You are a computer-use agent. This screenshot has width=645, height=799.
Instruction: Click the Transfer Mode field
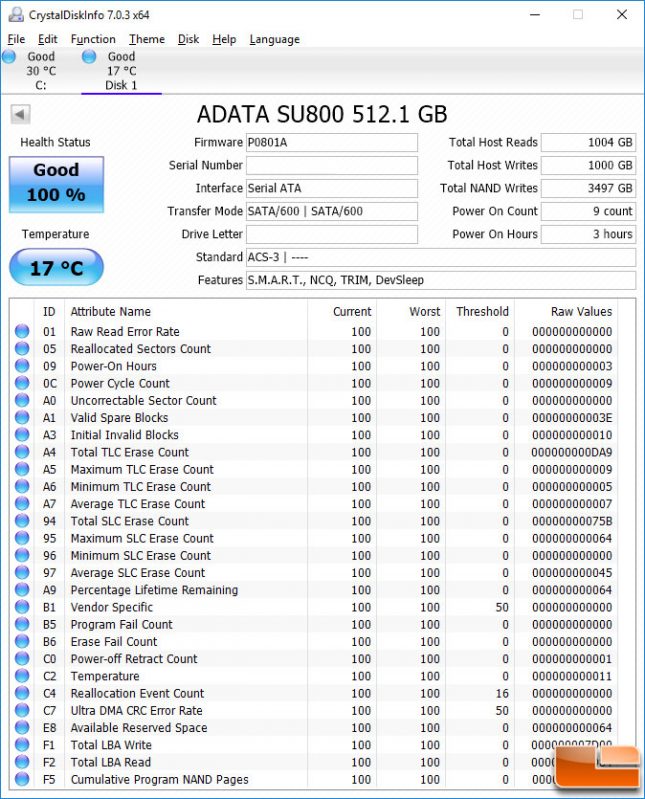click(x=332, y=211)
